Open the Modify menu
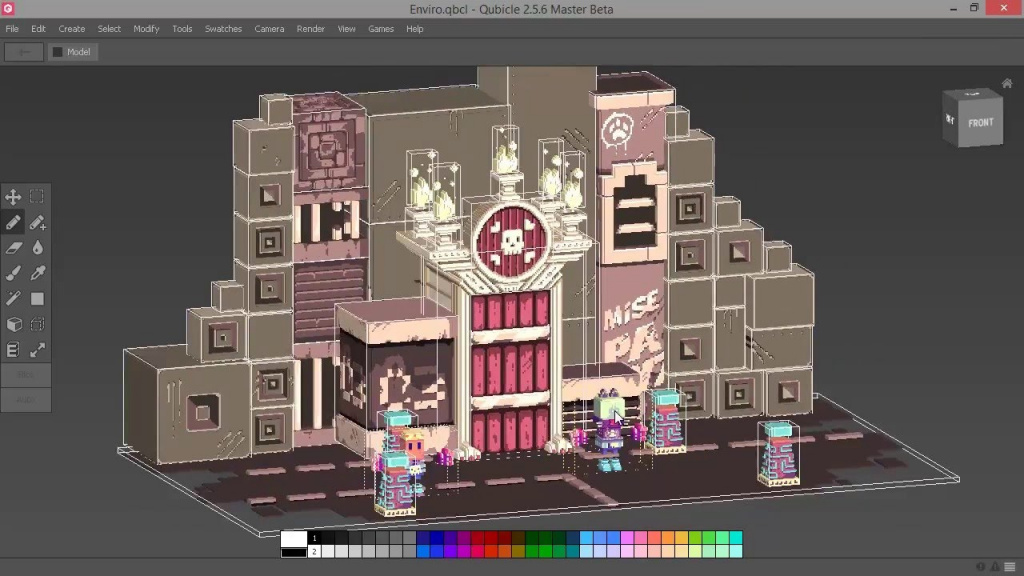The width and height of the screenshot is (1024, 576). pos(146,29)
